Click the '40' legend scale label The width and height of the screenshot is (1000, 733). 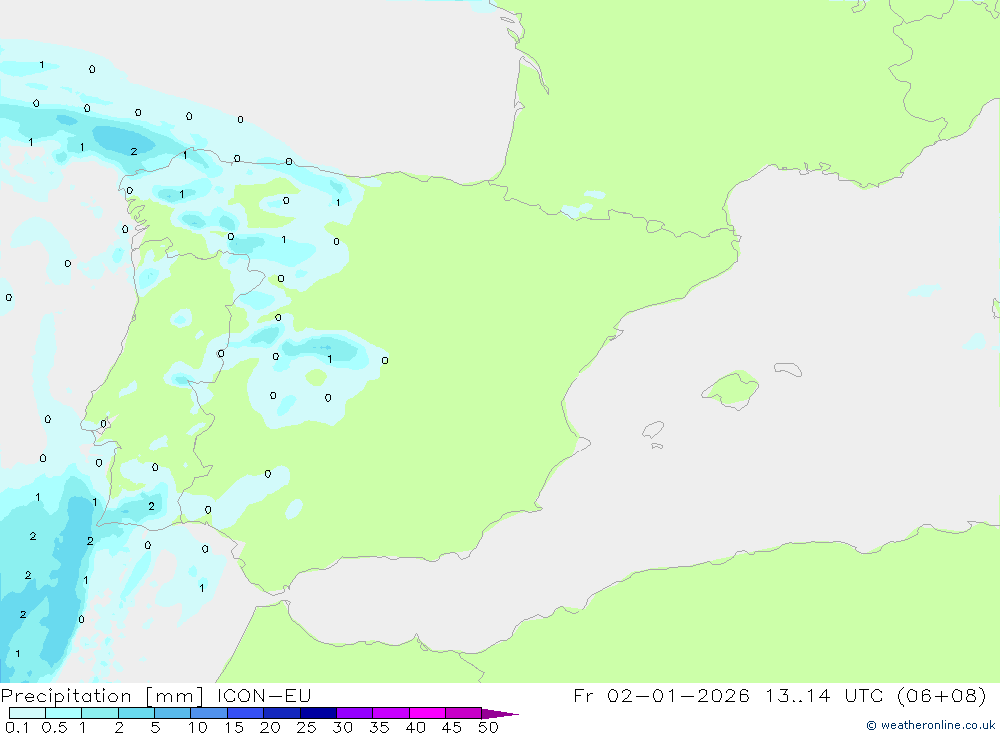(x=416, y=727)
